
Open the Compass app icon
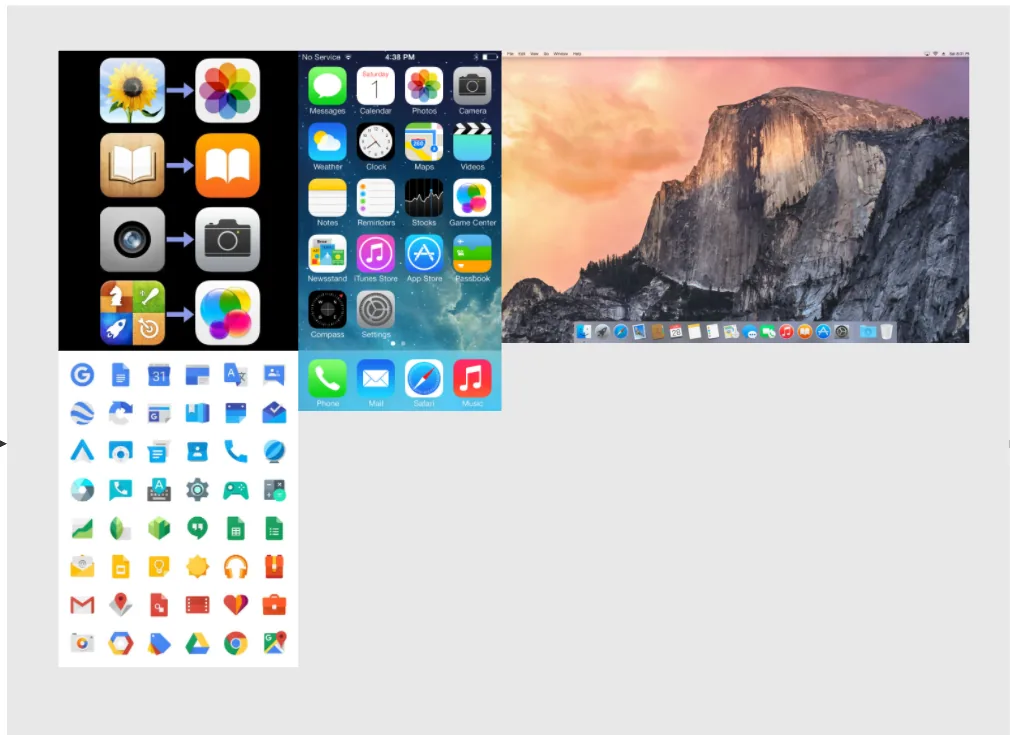(x=327, y=310)
